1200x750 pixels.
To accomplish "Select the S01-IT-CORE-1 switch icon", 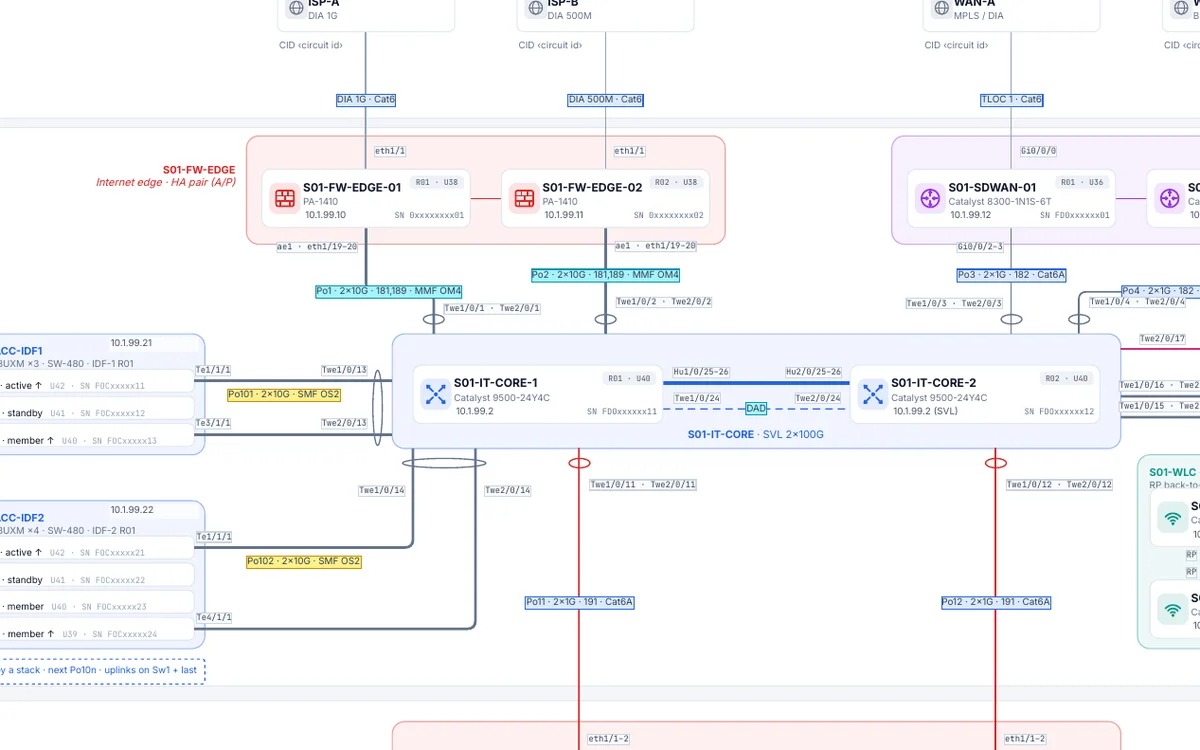I will click(436, 394).
